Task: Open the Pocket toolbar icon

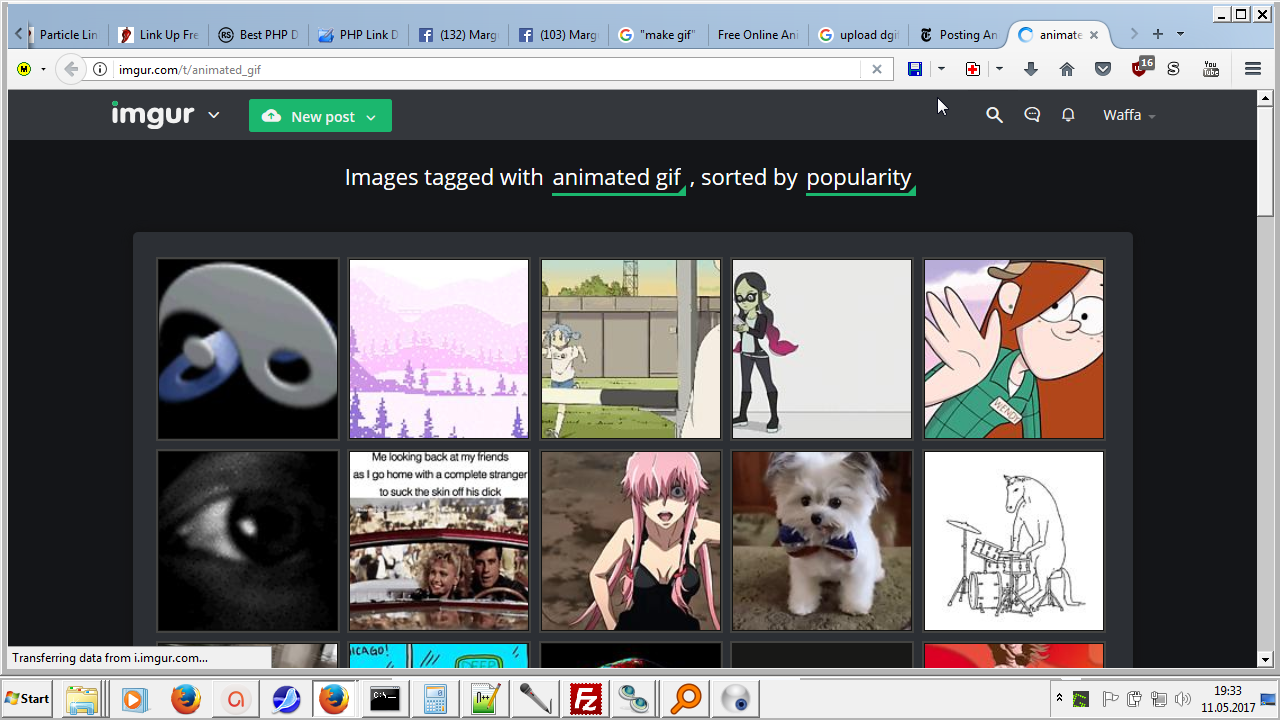Action: [1103, 69]
